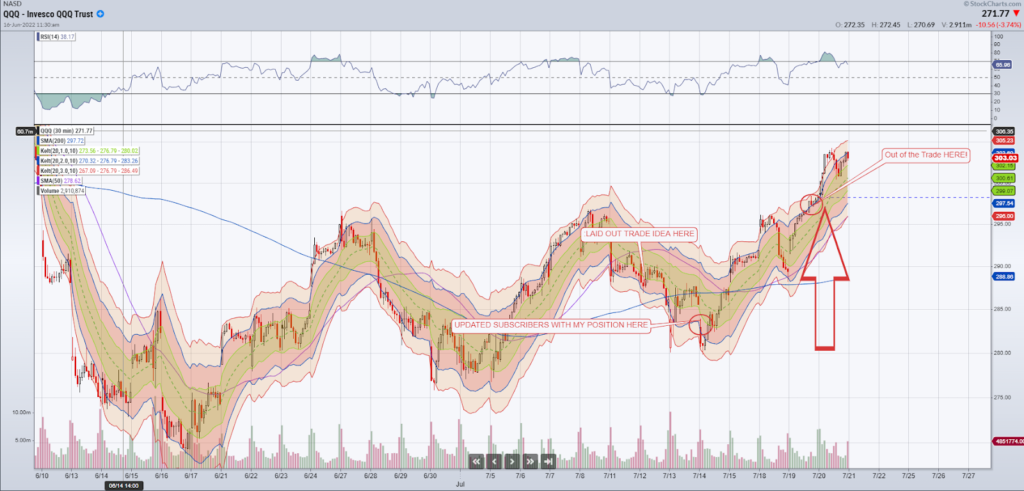This screenshot has height=491, width=1024.
Task: Click the 6/21 date on time axis
Action: [x=221, y=477]
